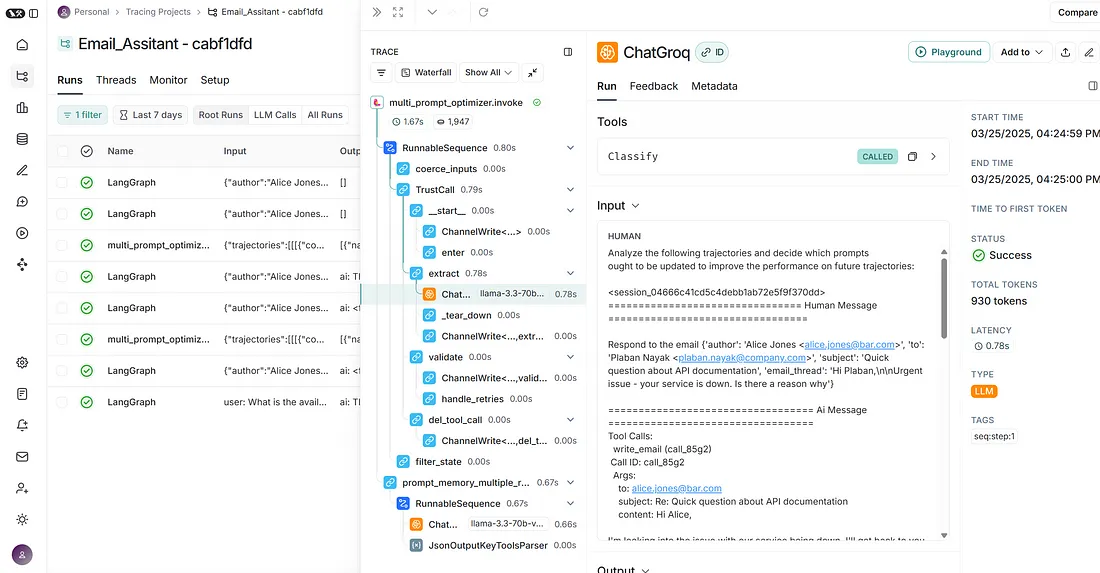Copy the Classify tool with copy icon
The width and height of the screenshot is (1100, 573).
click(912, 157)
